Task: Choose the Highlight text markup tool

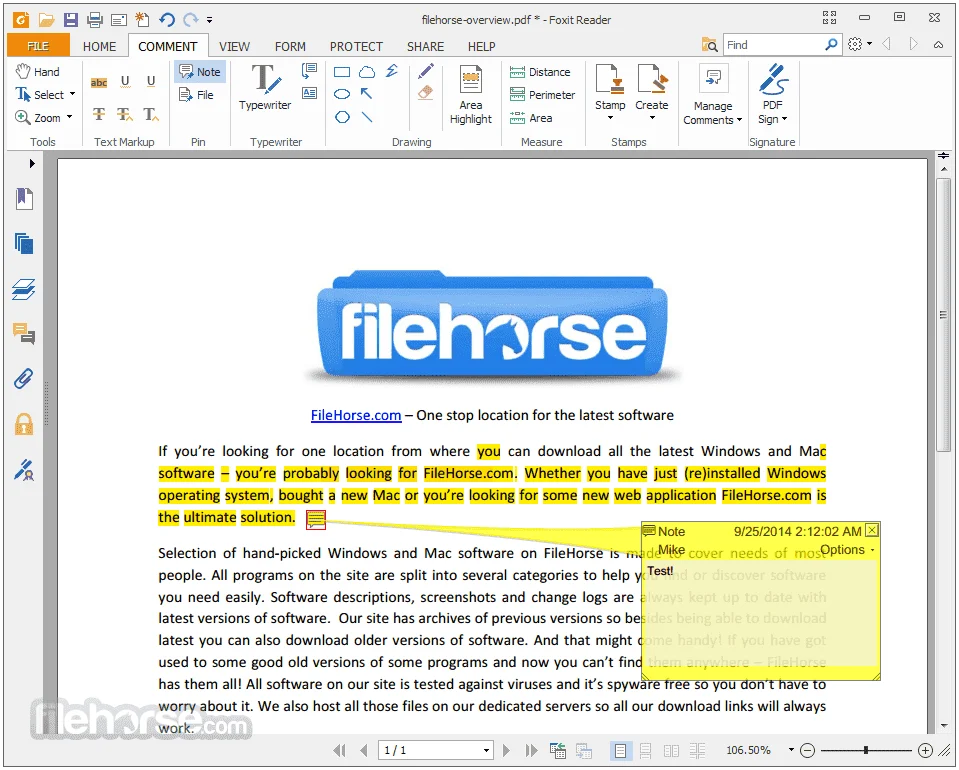Action: click(x=98, y=82)
